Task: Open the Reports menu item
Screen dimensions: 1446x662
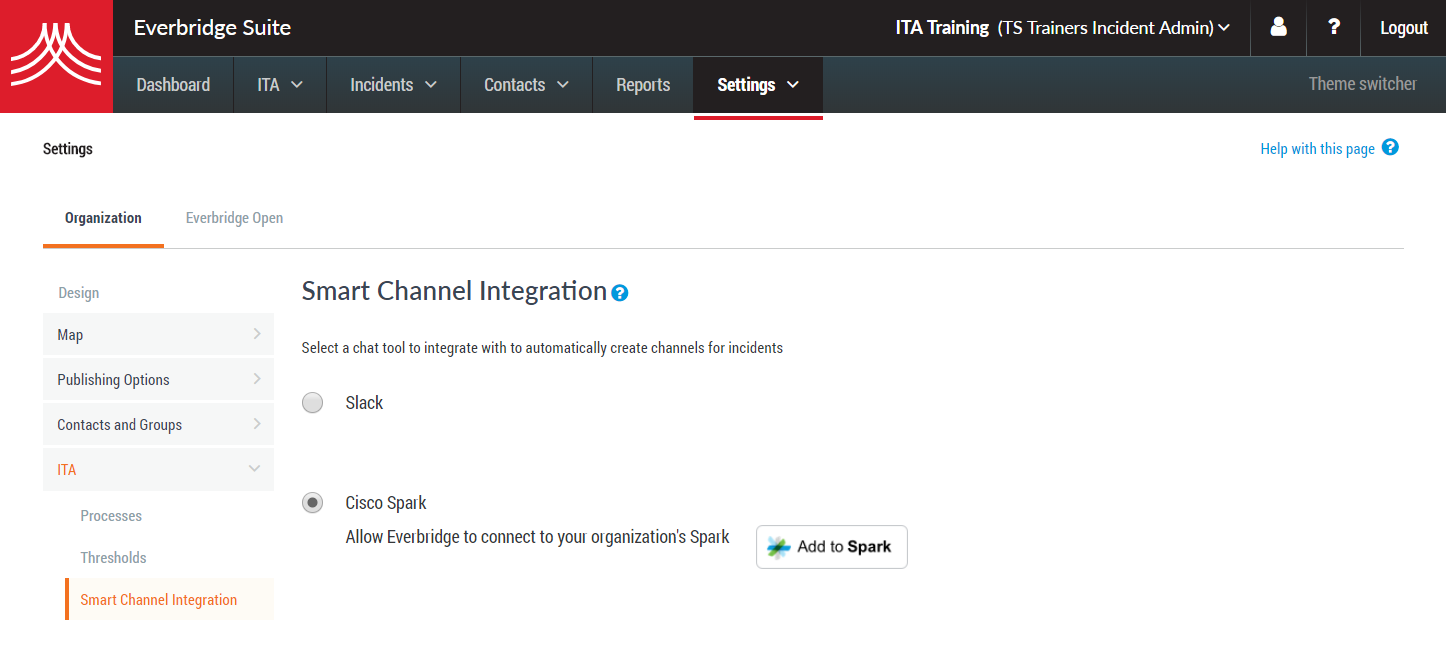Action: [643, 85]
